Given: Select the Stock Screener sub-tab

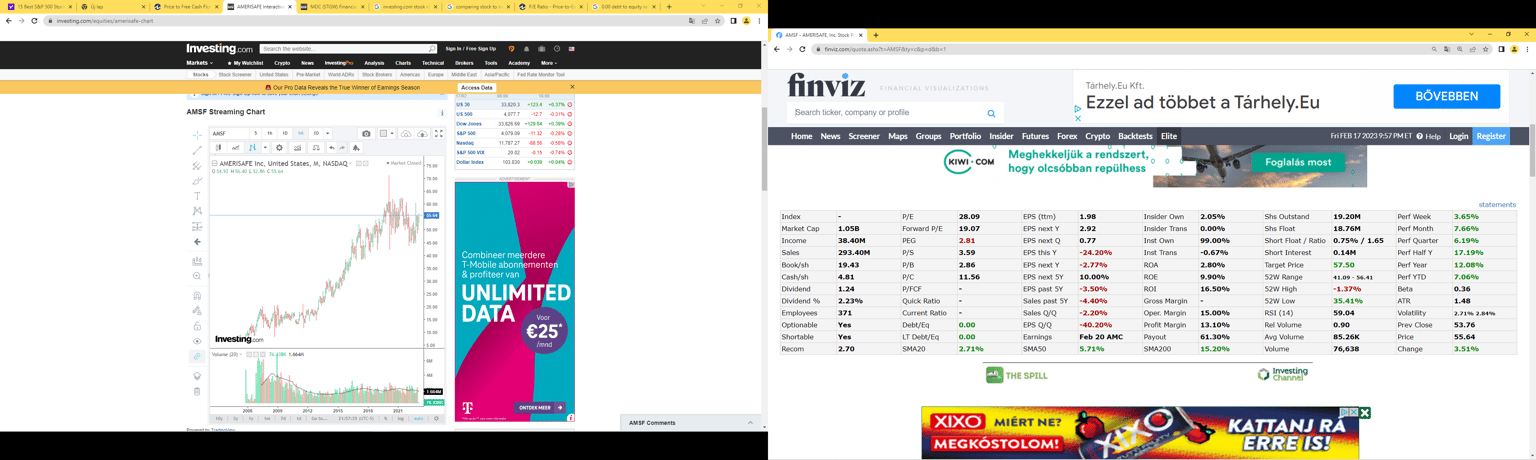Looking at the screenshot, I should coord(235,74).
